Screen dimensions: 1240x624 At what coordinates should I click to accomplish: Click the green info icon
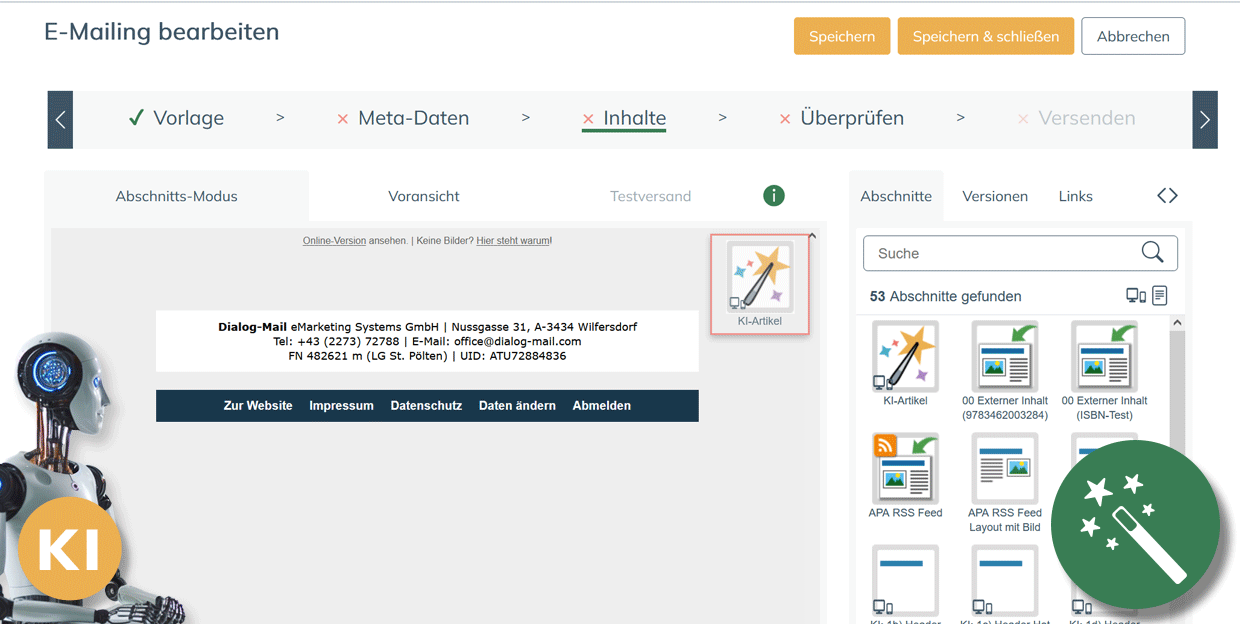773,196
